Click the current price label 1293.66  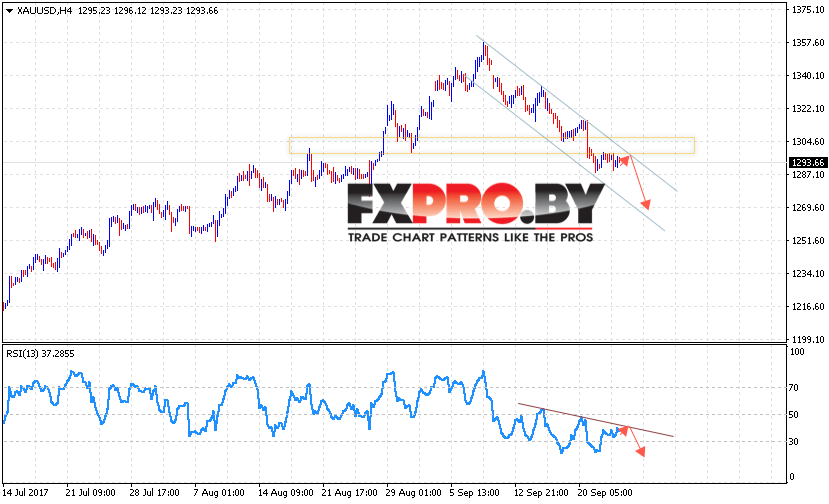pyautogui.click(x=808, y=162)
